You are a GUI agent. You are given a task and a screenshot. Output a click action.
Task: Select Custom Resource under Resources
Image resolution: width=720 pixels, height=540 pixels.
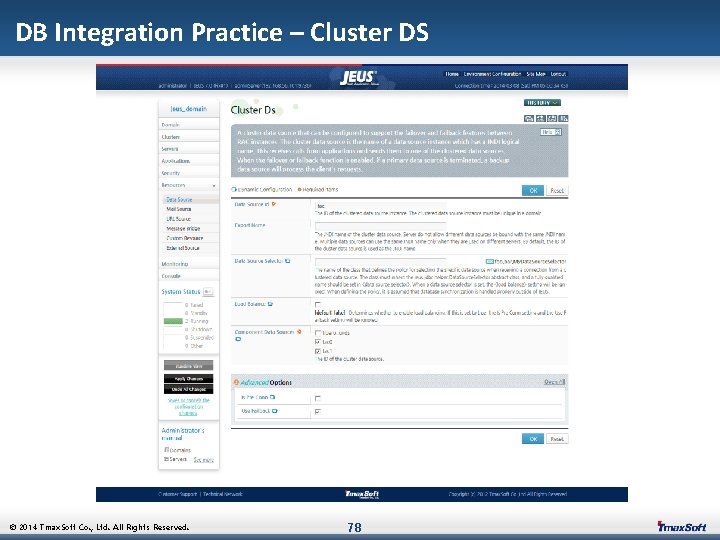(x=191, y=238)
